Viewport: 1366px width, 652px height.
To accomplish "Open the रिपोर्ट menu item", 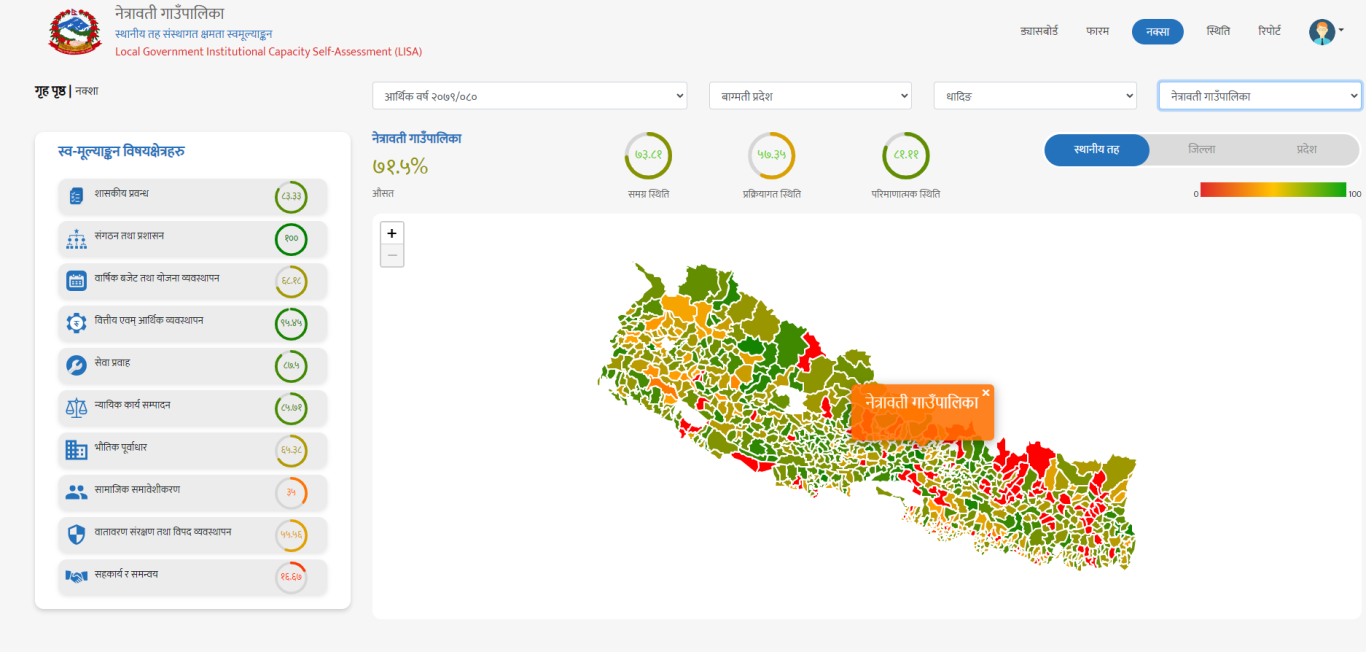I will (1276, 31).
